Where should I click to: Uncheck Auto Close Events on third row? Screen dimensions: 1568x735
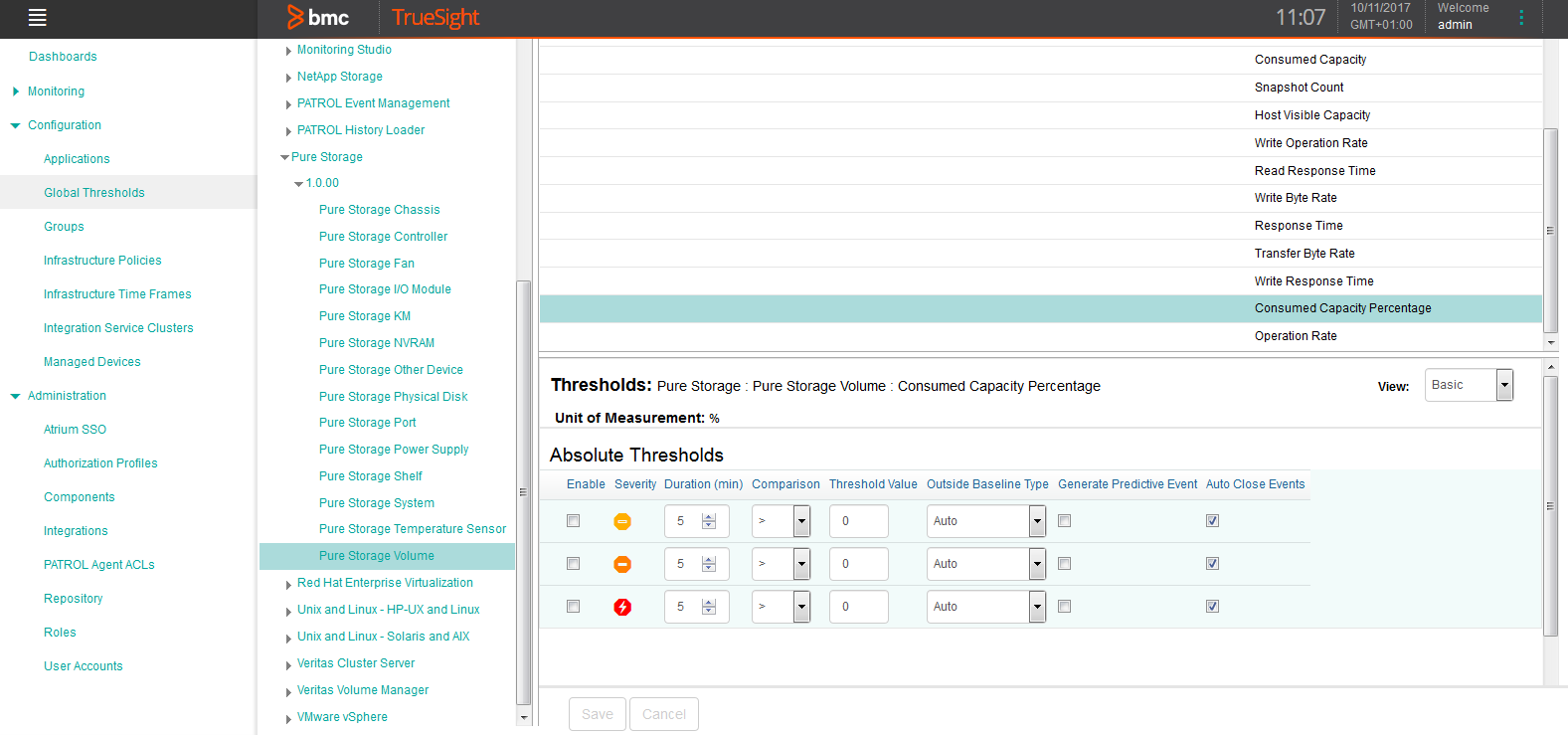(1212, 607)
